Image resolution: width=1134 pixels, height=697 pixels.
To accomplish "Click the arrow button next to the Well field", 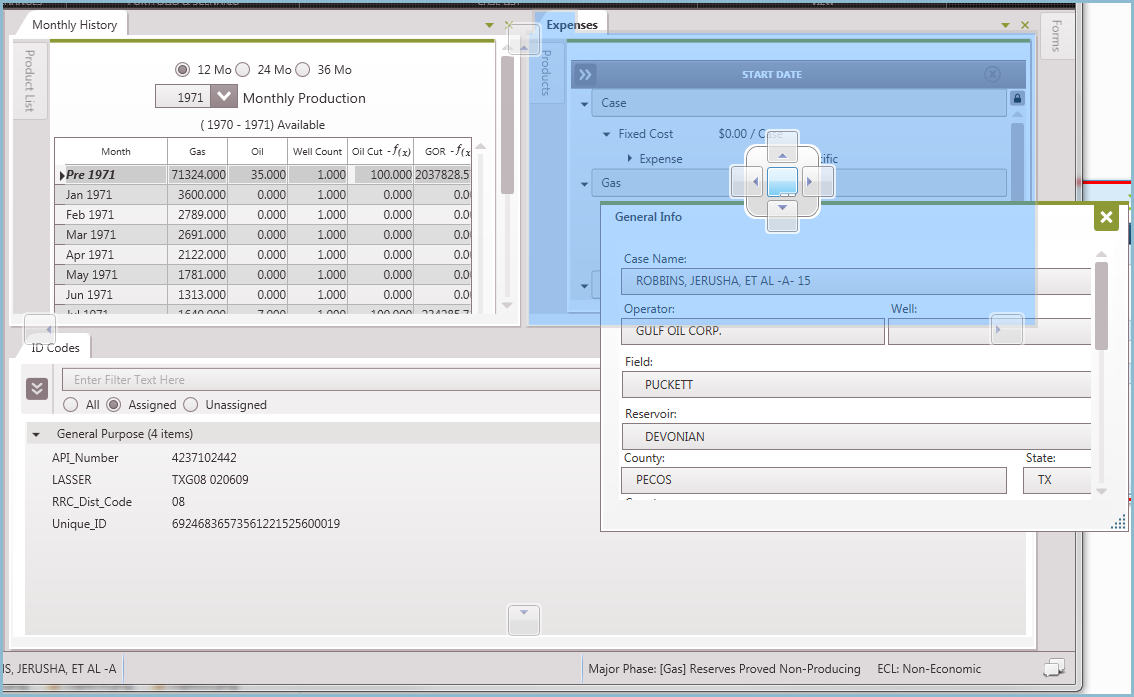I will (x=1007, y=328).
